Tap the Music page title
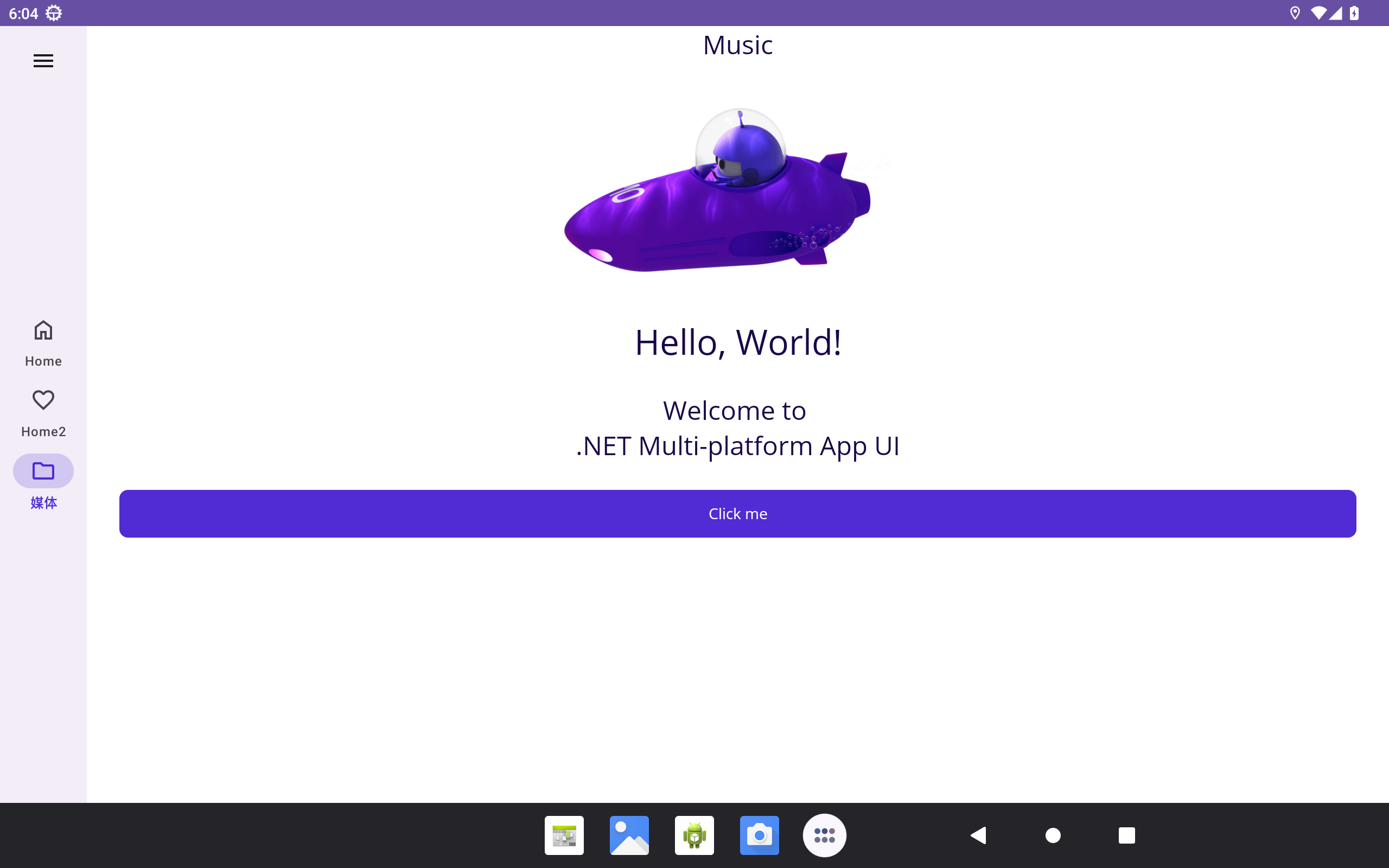This screenshot has width=1389, height=868. 737,45
